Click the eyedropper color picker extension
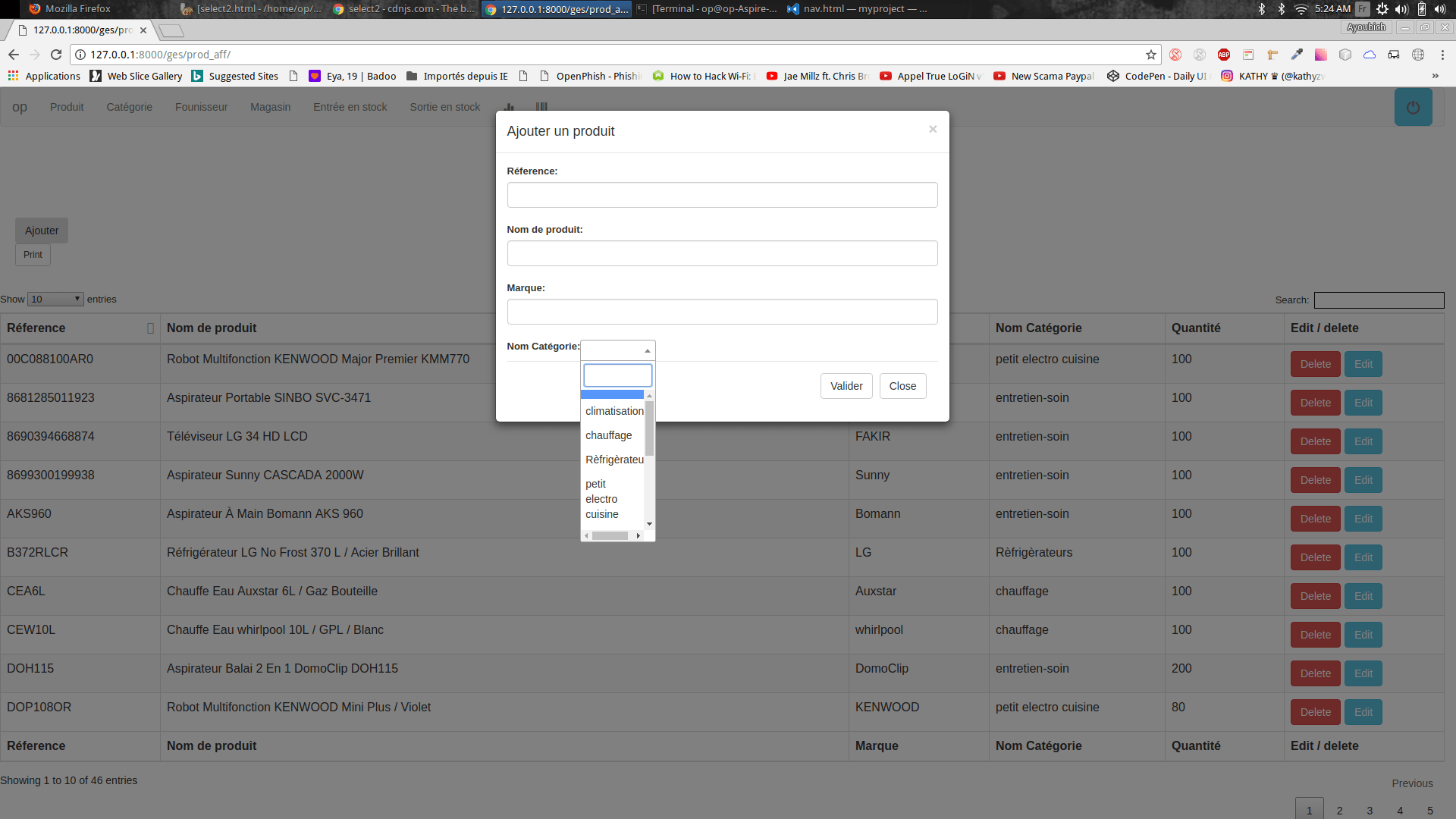Screen dimensions: 1456x819 click(1297, 55)
